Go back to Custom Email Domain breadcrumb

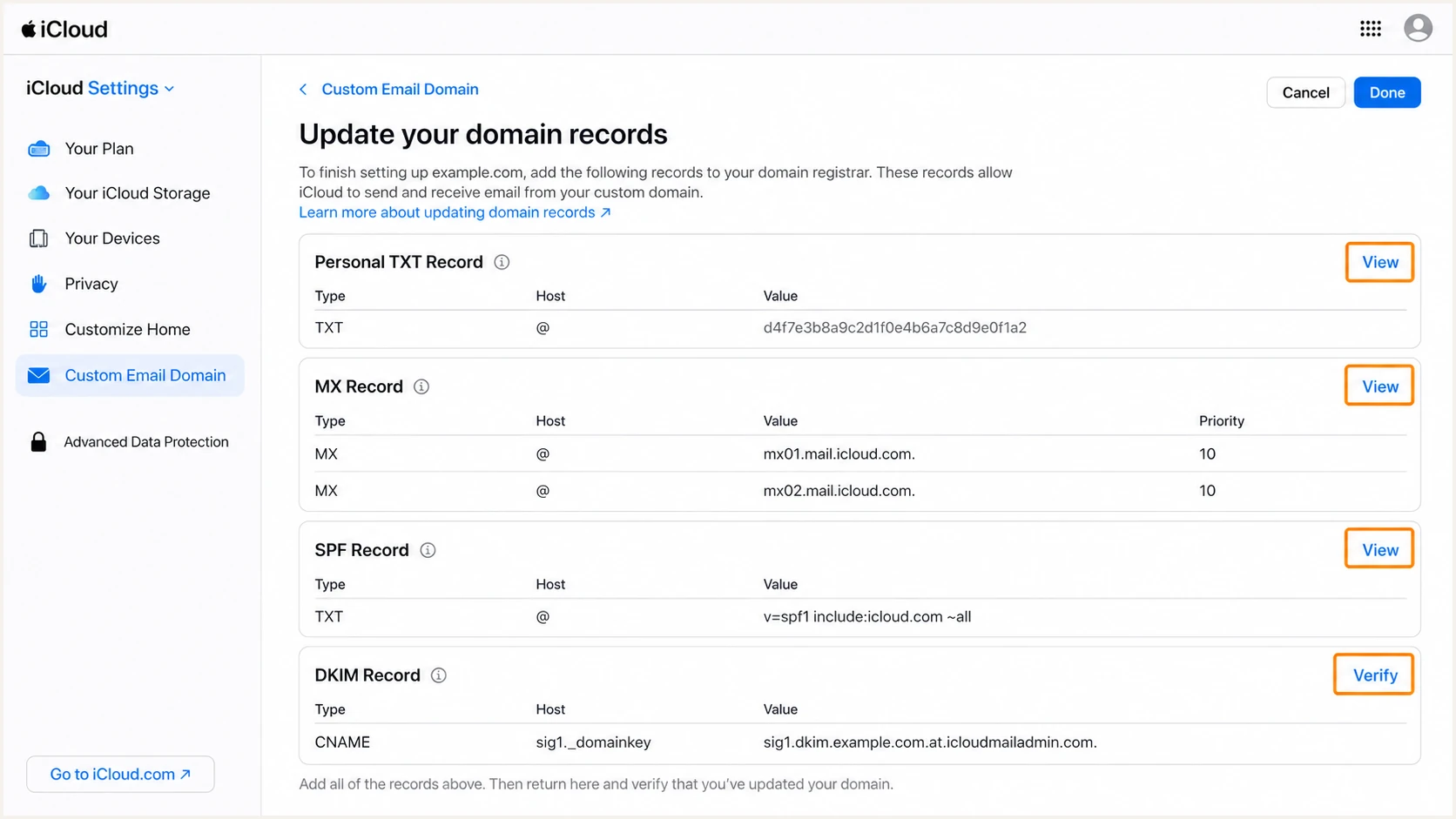pyautogui.click(x=400, y=90)
